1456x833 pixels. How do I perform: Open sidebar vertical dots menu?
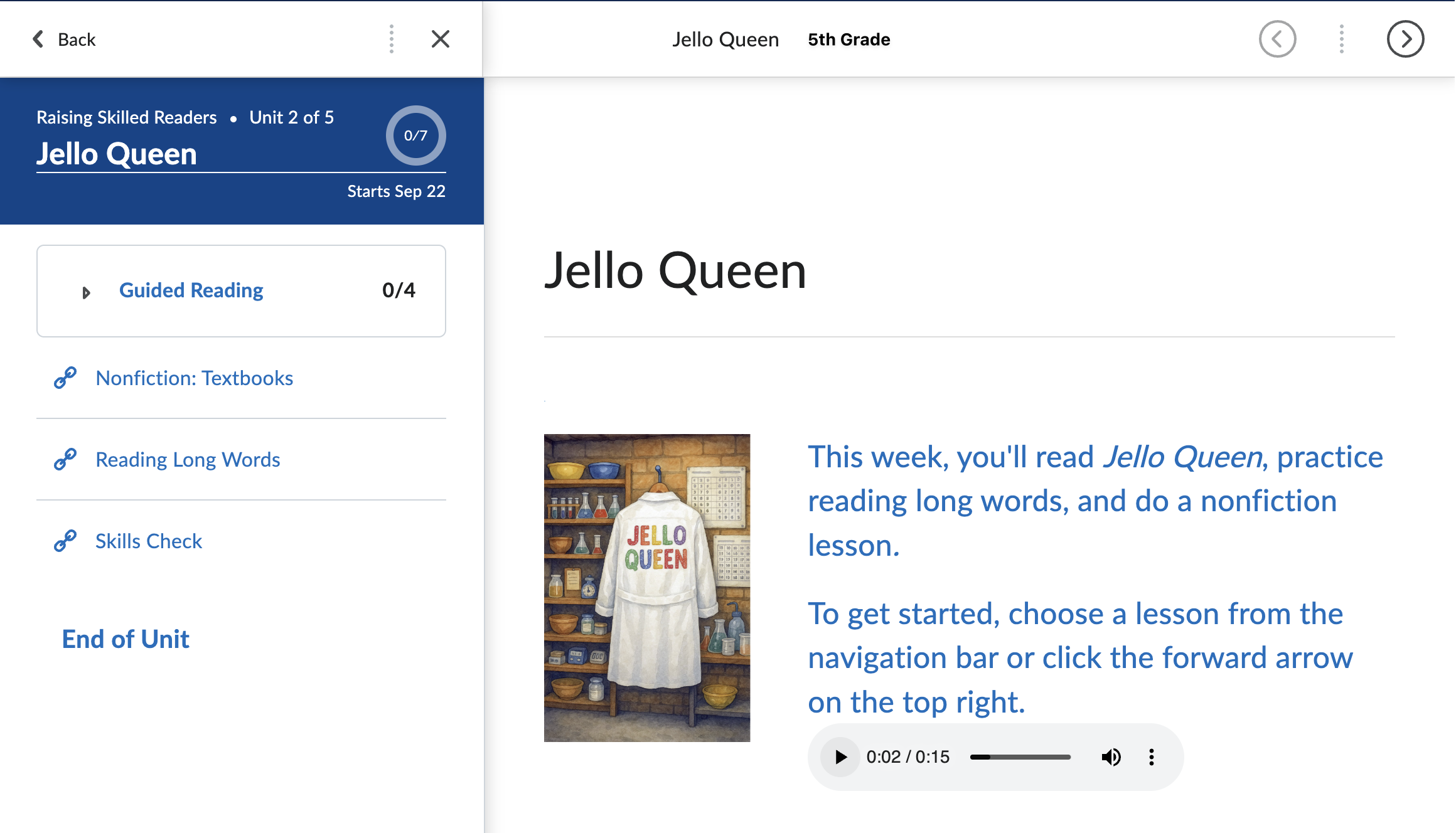[x=392, y=39]
